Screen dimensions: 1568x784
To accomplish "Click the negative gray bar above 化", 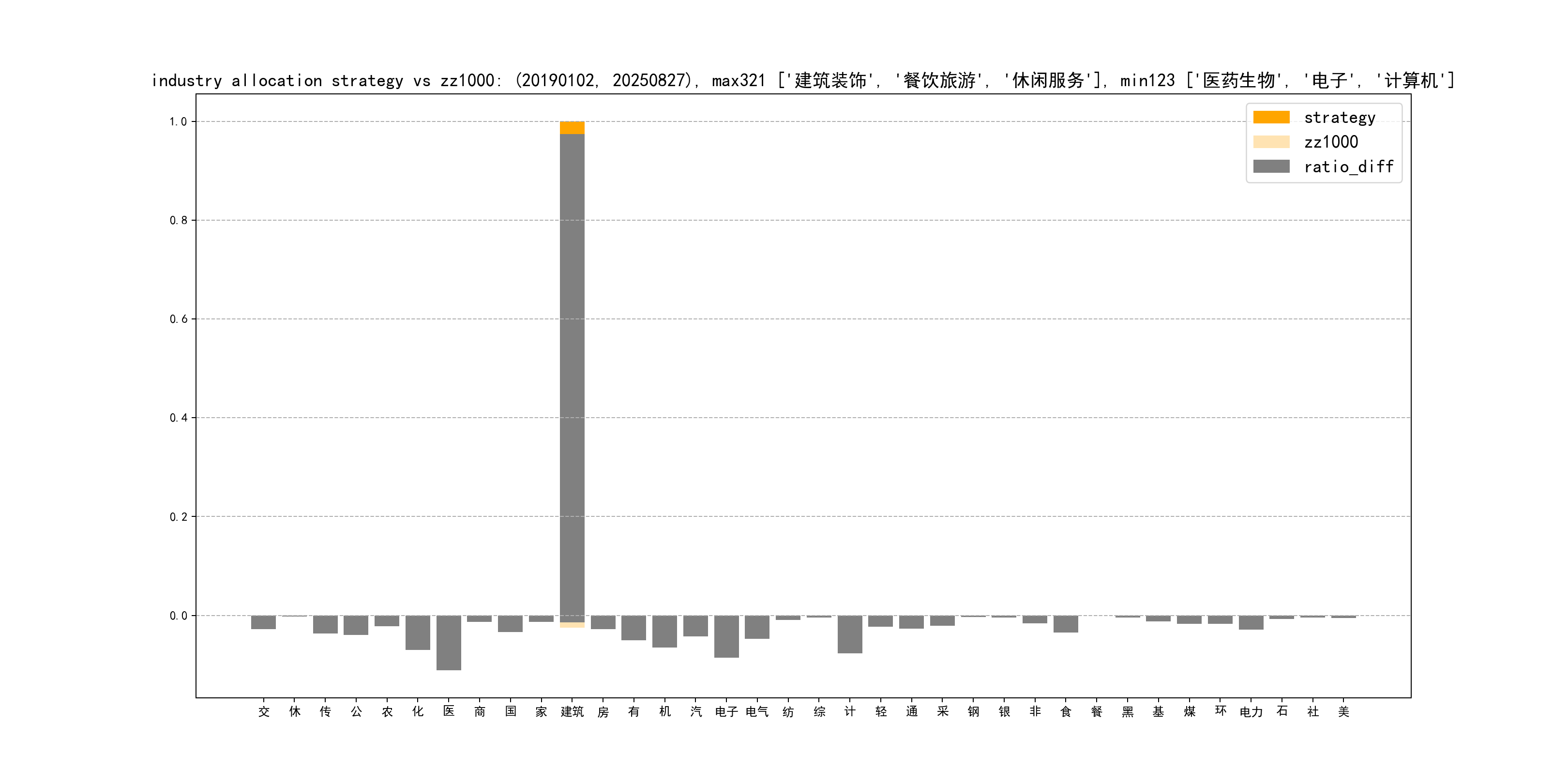I will pos(418,633).
